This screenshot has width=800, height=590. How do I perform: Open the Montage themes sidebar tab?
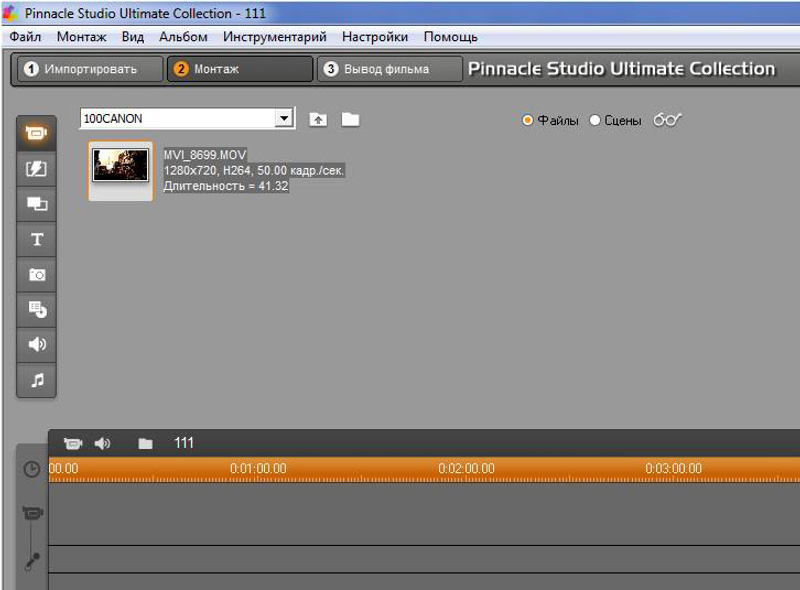point(36,204)
